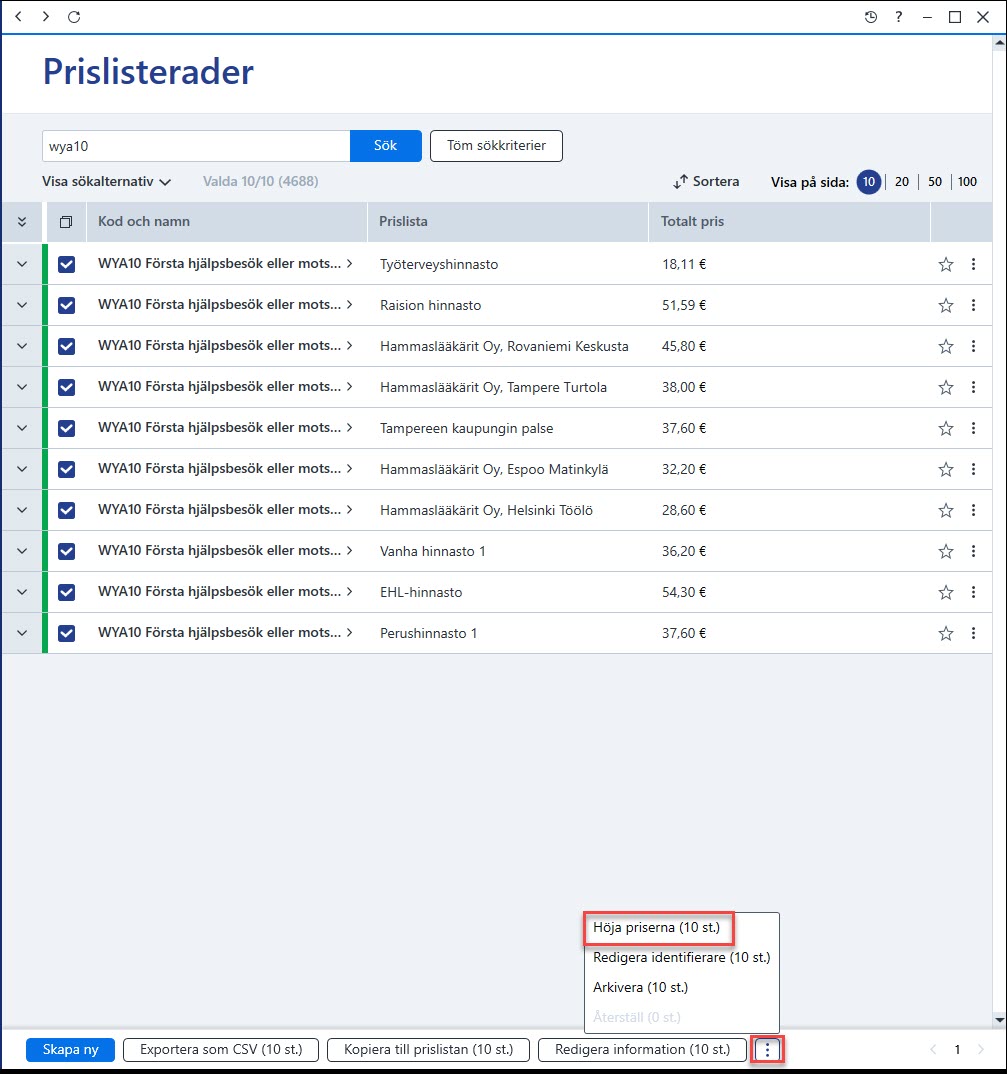This screenshot has width=1007, height=1074.
Task: Go back with the left arrow
Action: coord(18,16)
